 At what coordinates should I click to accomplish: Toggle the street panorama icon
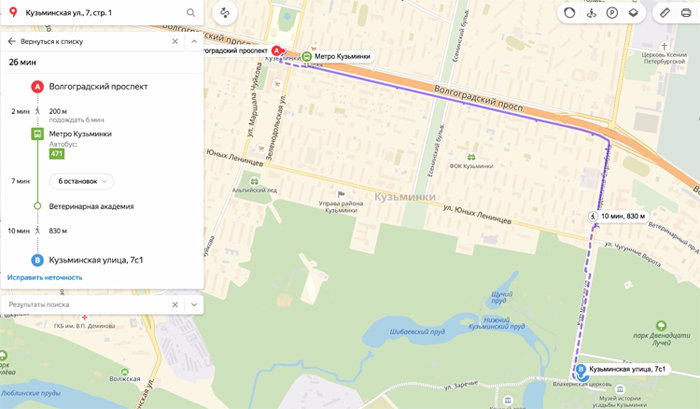click(x=591, y=13)
